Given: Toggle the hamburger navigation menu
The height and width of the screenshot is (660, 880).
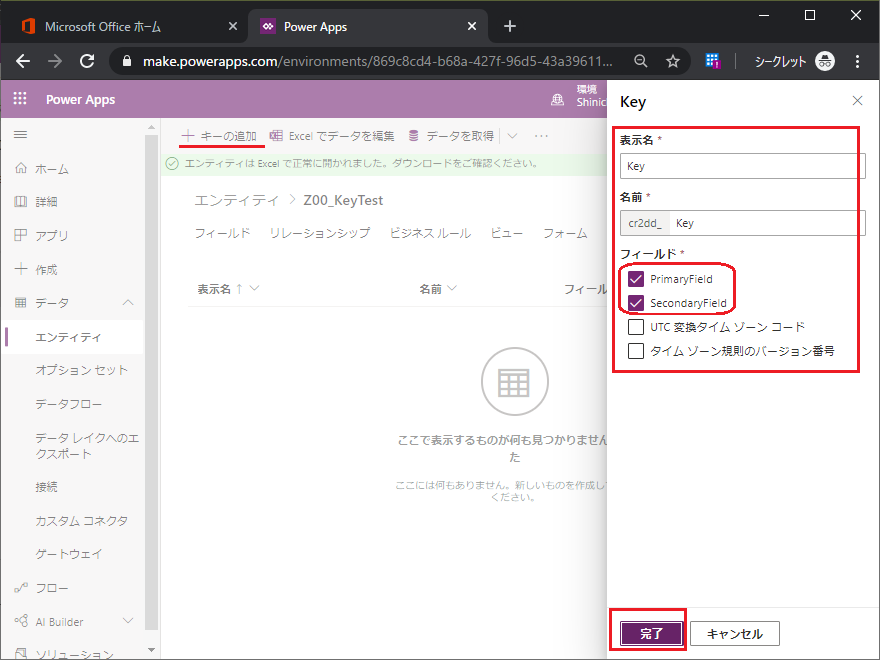Looking at the screenshot, I should pos(20,135).
